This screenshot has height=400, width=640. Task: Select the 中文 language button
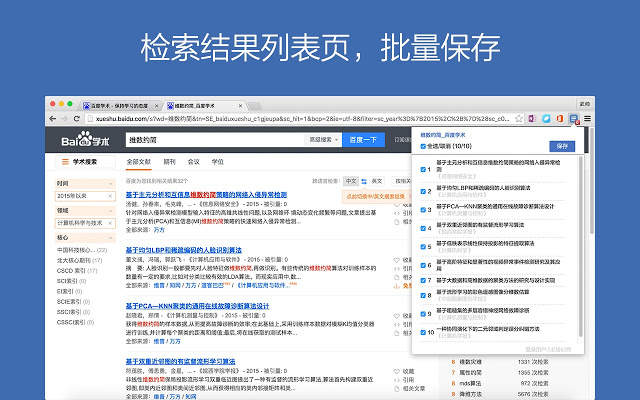[x=351, y=181]
